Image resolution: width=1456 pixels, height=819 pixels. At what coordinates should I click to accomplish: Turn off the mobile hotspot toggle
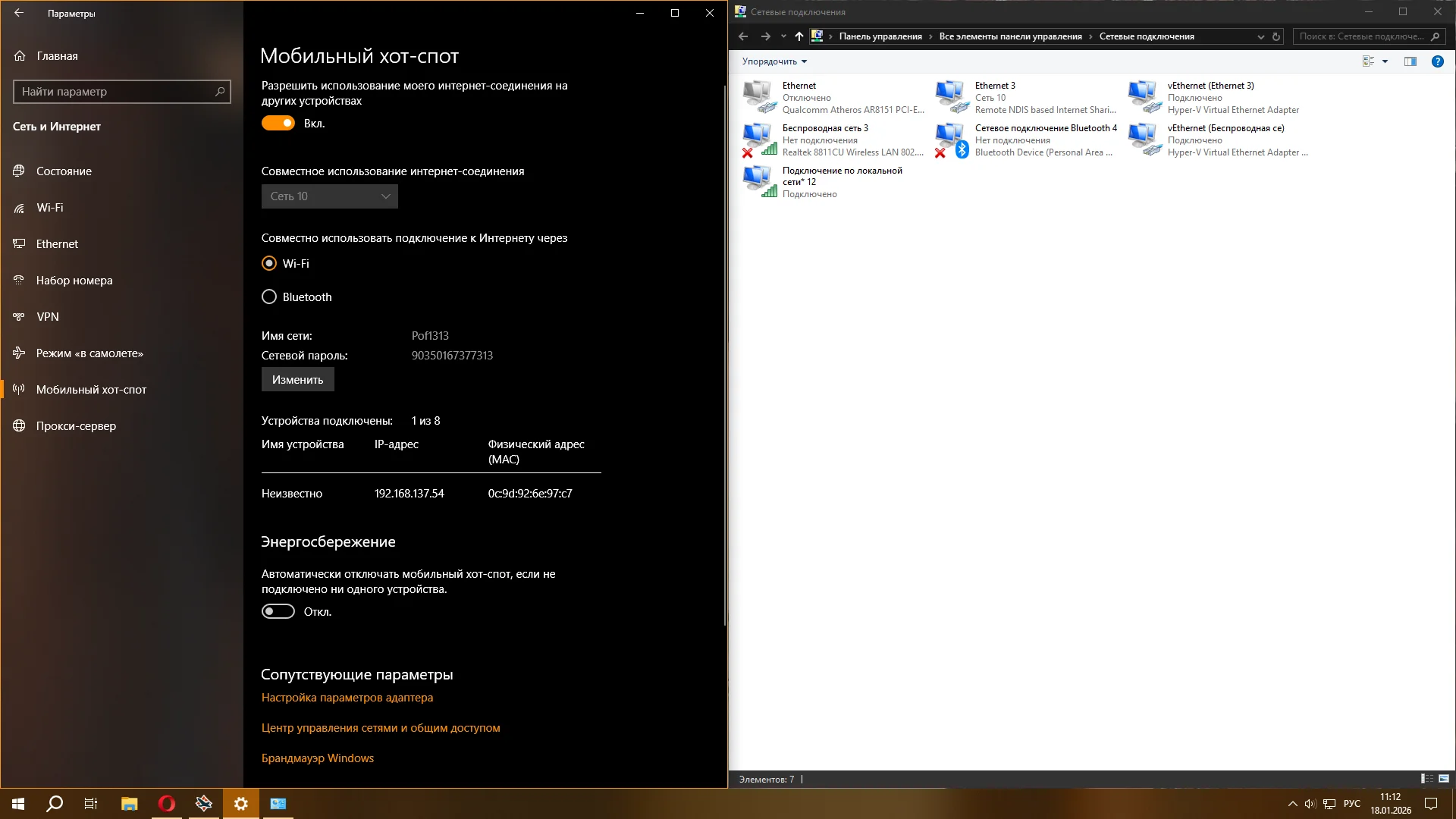(x=278, y=123)
